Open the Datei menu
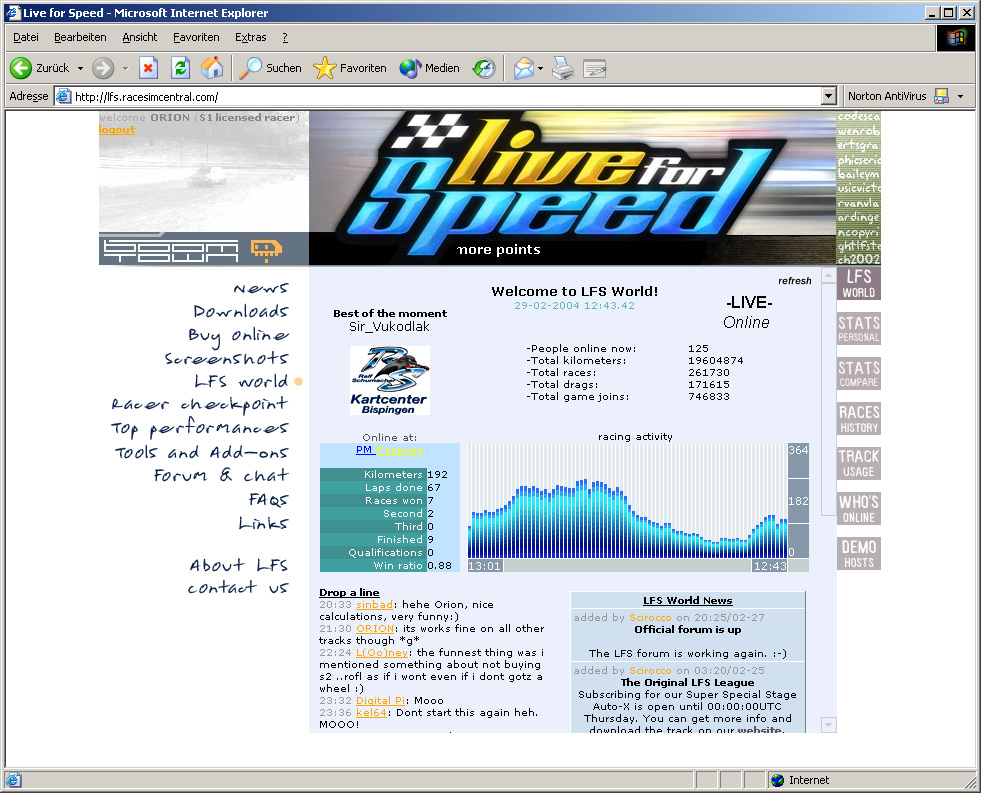Screen dimensions: 981x793 click(26, 38)
